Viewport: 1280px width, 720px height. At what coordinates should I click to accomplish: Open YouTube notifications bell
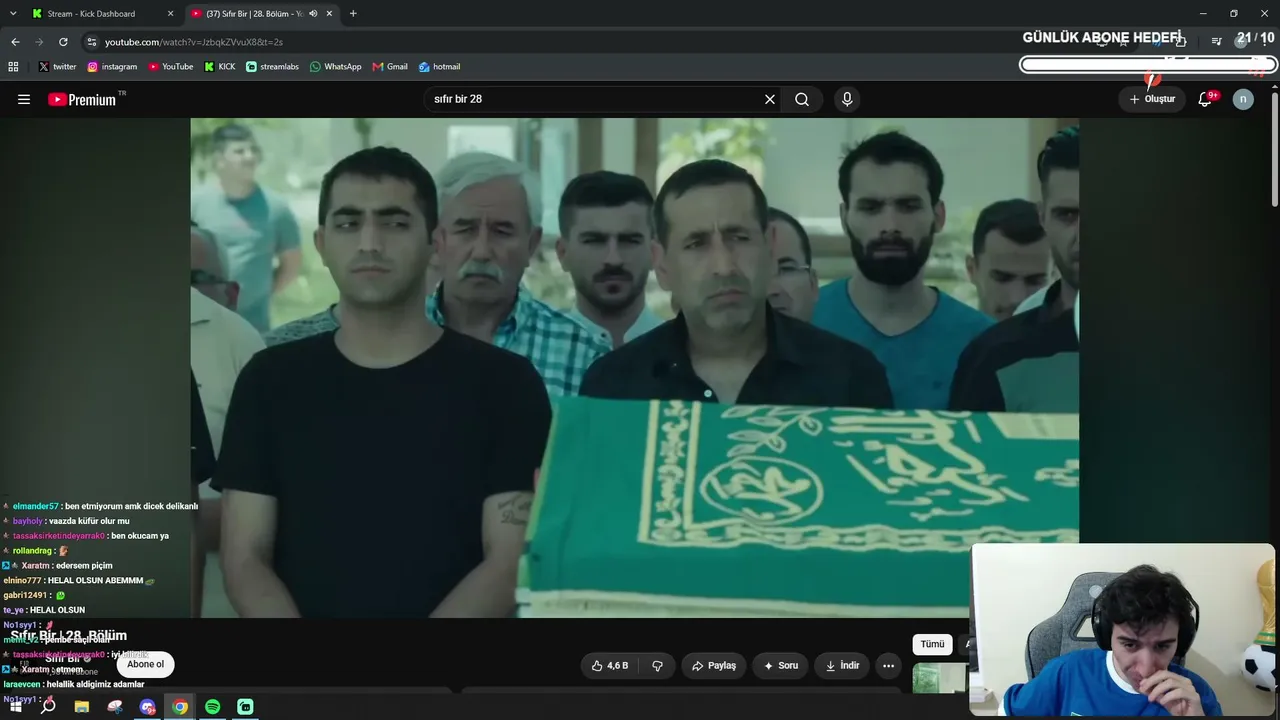1206,99
